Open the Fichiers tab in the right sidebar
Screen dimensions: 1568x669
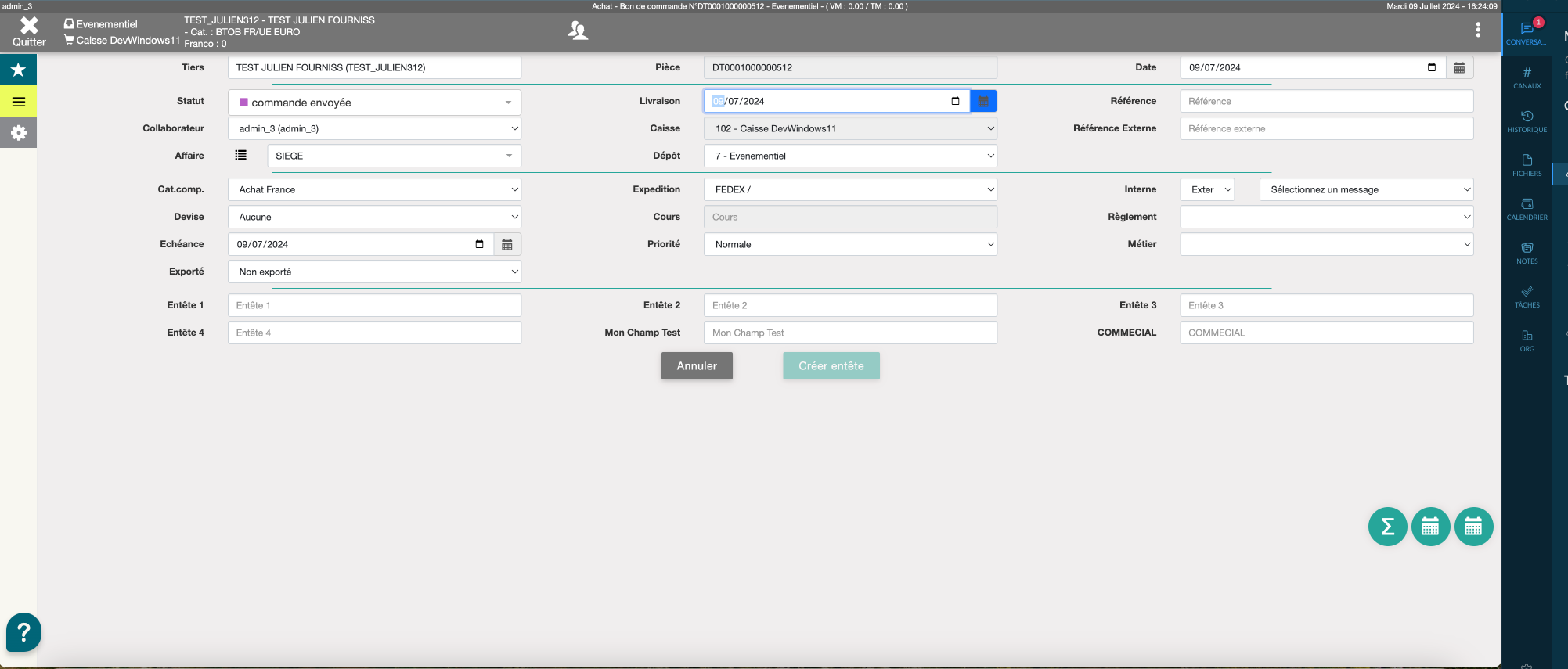(1527, 165)
